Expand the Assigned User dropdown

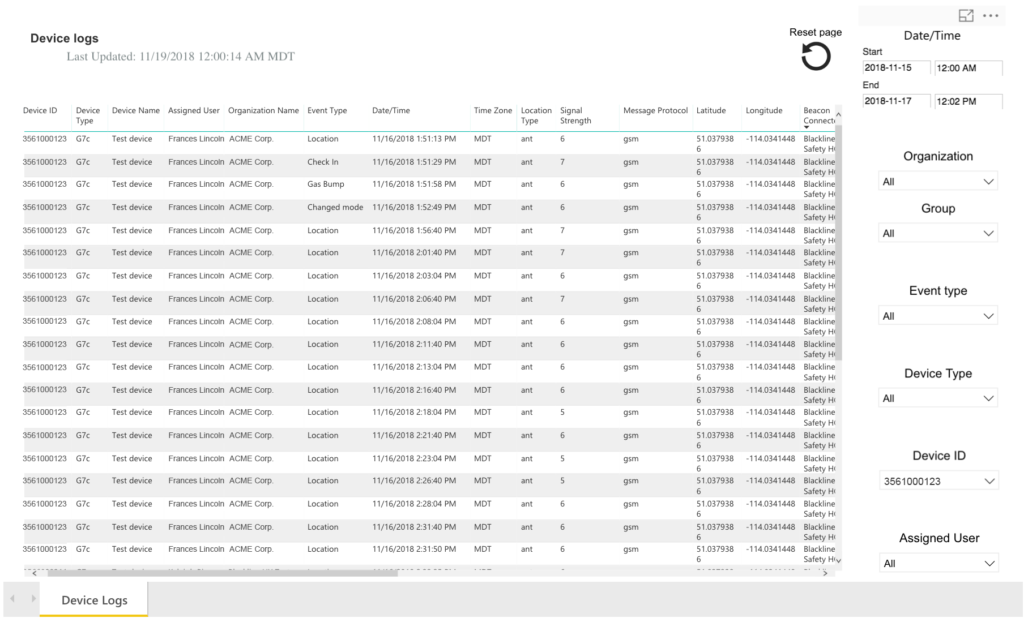point(936,562)
